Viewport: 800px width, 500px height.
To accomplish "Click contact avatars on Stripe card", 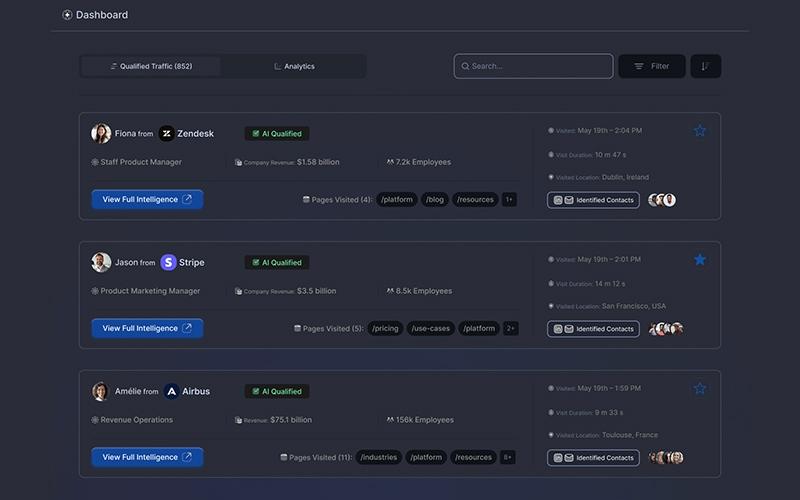I will (x=666, y=329).
